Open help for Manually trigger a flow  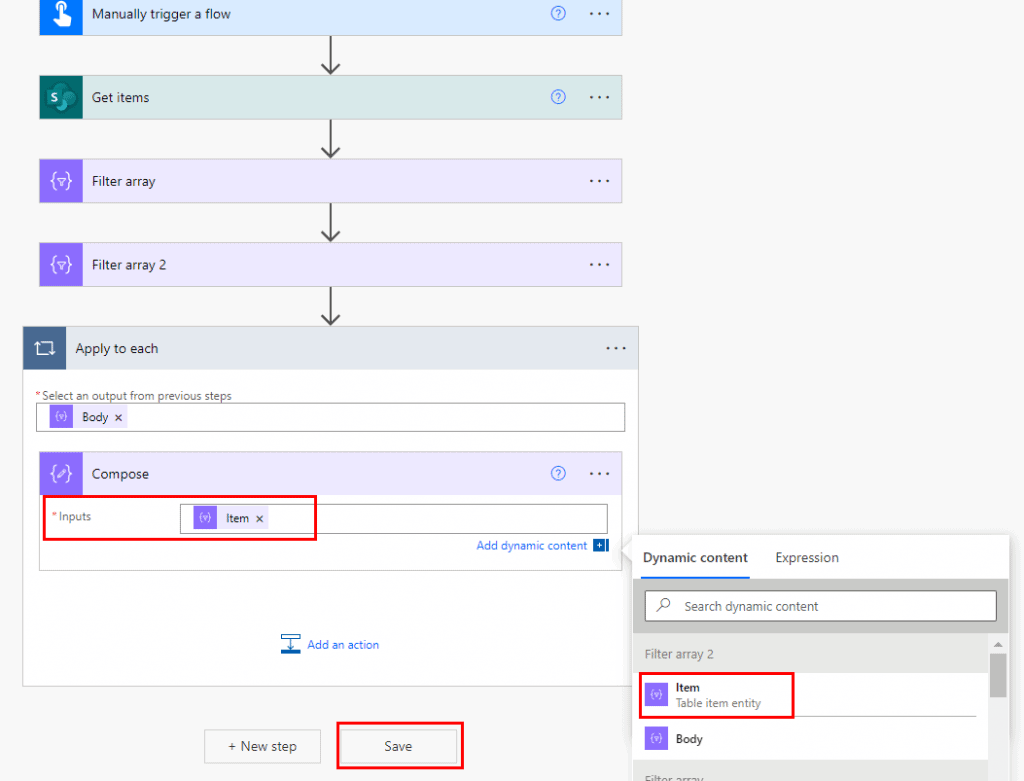point(558,14)
